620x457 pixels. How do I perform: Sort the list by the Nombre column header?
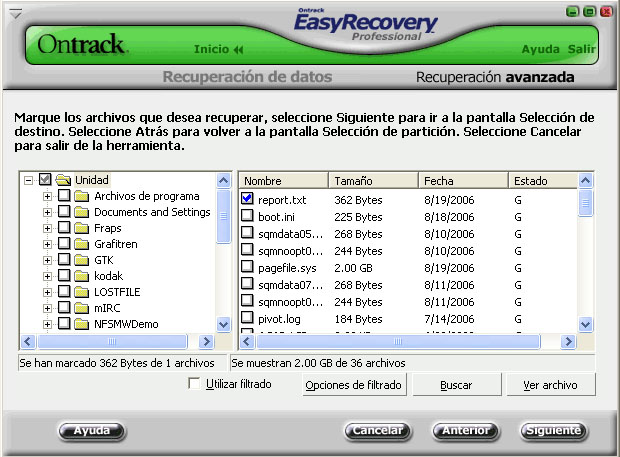(284, 181)
